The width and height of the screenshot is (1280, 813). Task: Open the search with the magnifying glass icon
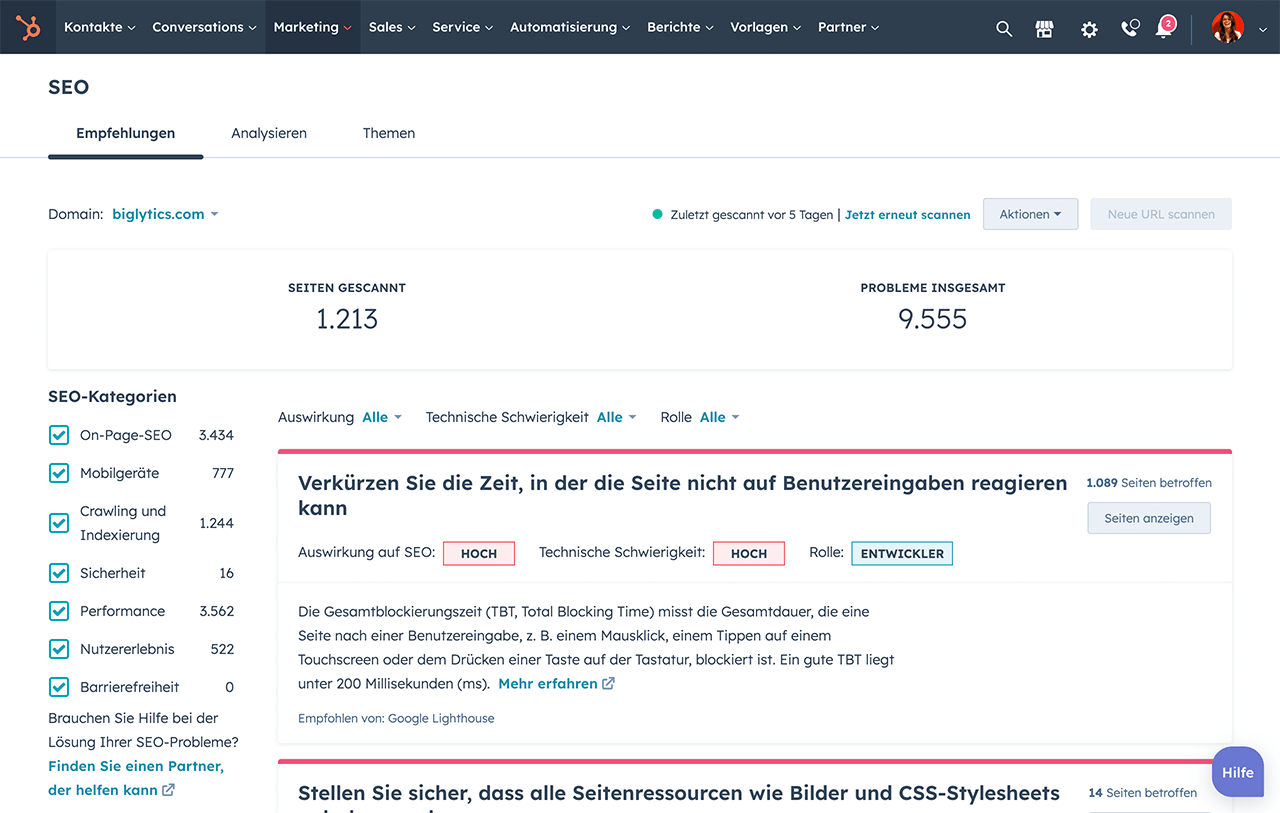pos(1004,28)
